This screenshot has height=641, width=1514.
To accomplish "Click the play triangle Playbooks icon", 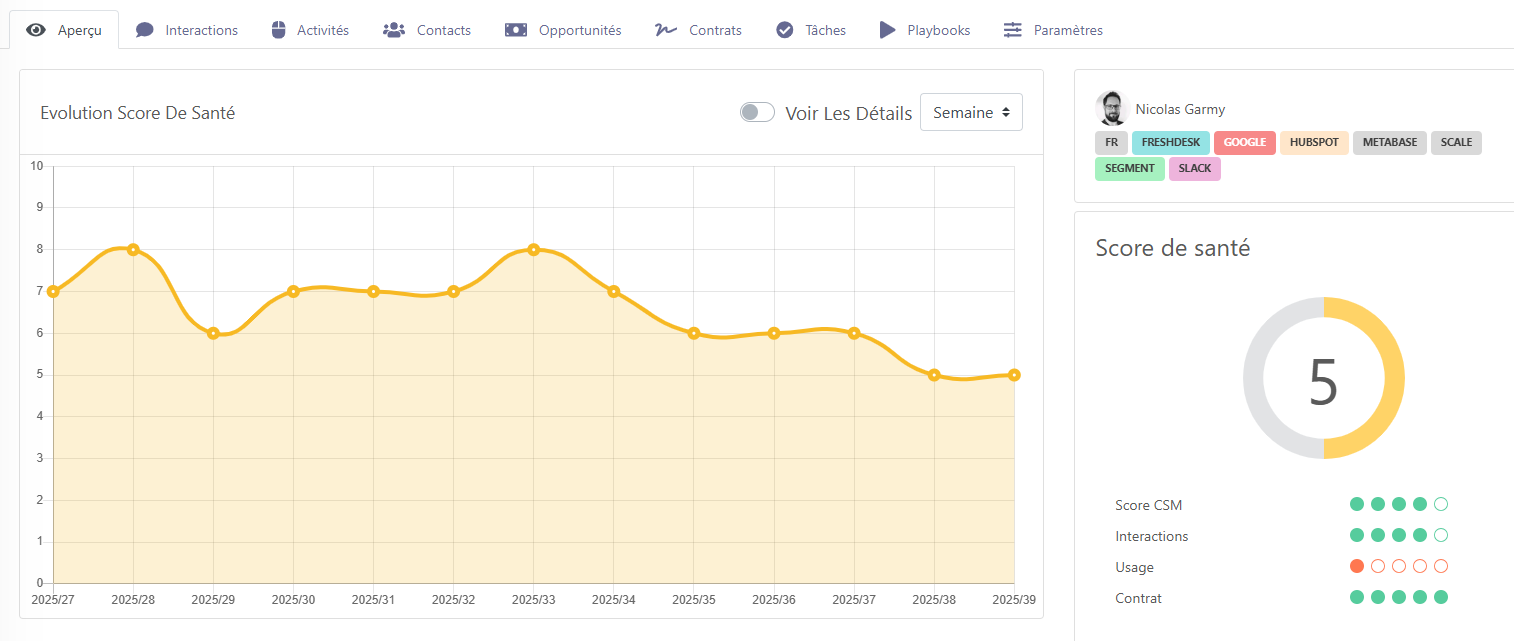I will point(887,30).
